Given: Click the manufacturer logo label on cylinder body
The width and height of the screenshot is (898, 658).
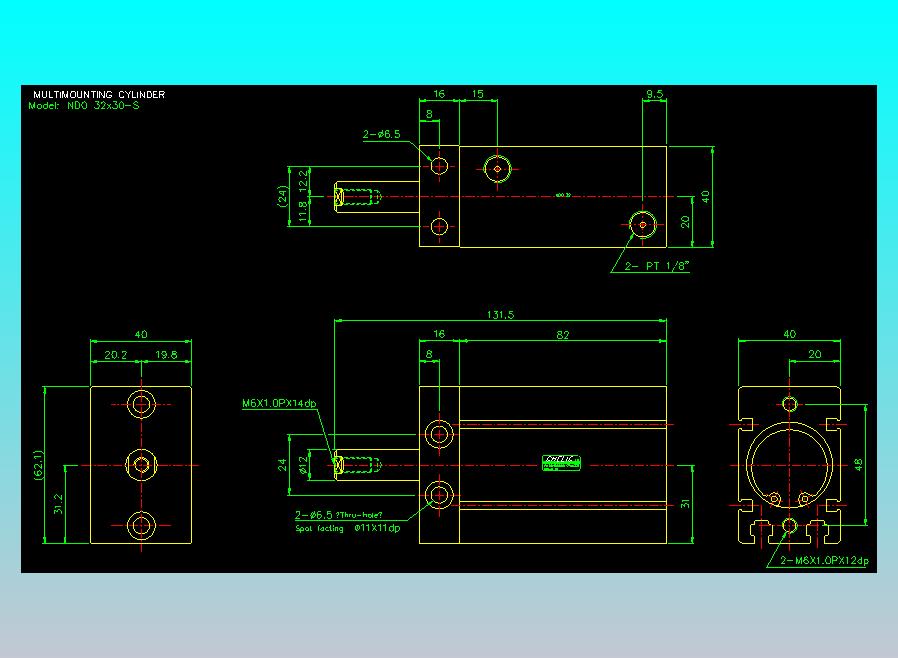Looking at the screenshot, I should [x=561, y=463].
